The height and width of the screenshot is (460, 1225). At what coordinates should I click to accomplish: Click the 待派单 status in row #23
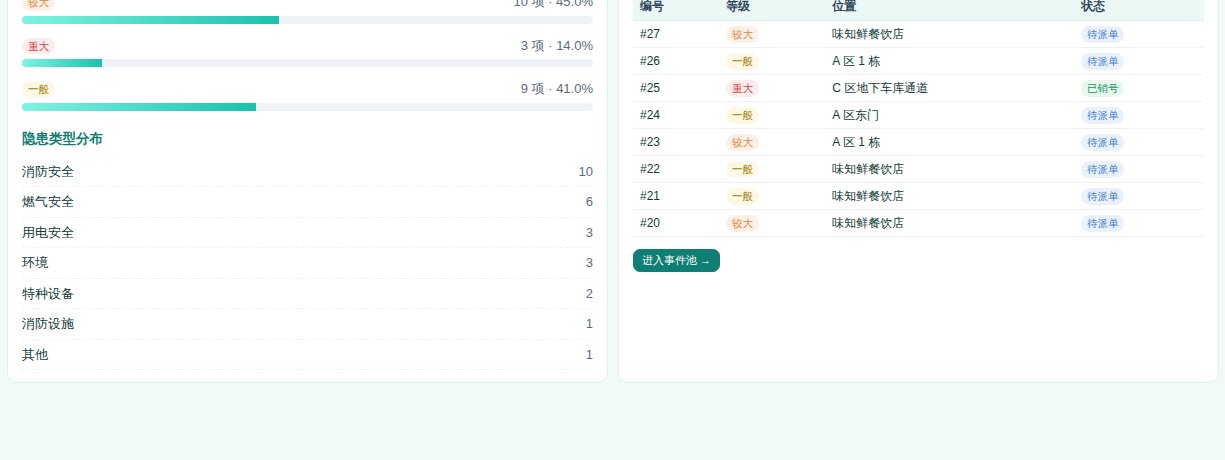1102,142
